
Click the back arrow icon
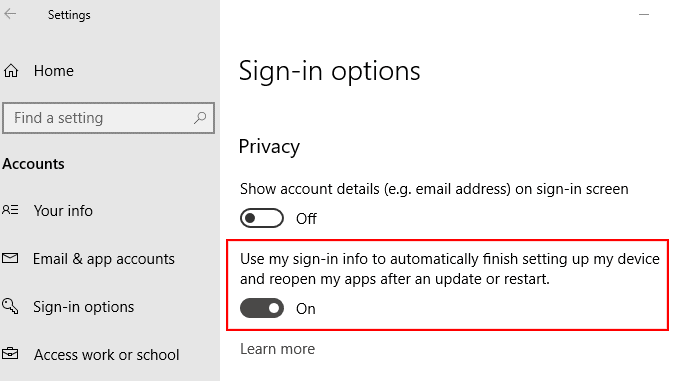[10, 14]
